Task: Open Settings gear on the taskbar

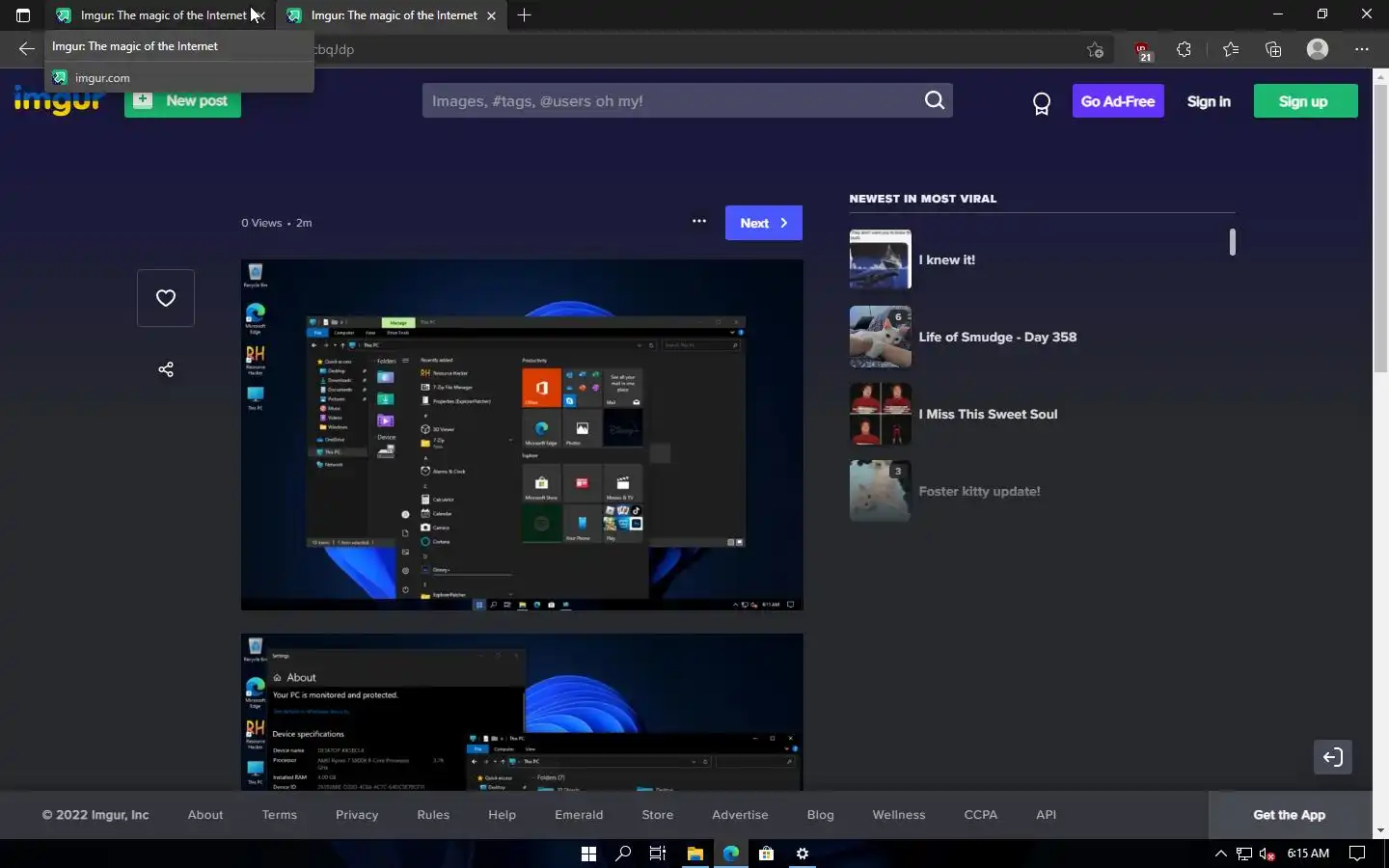Action: coord(802,854)
